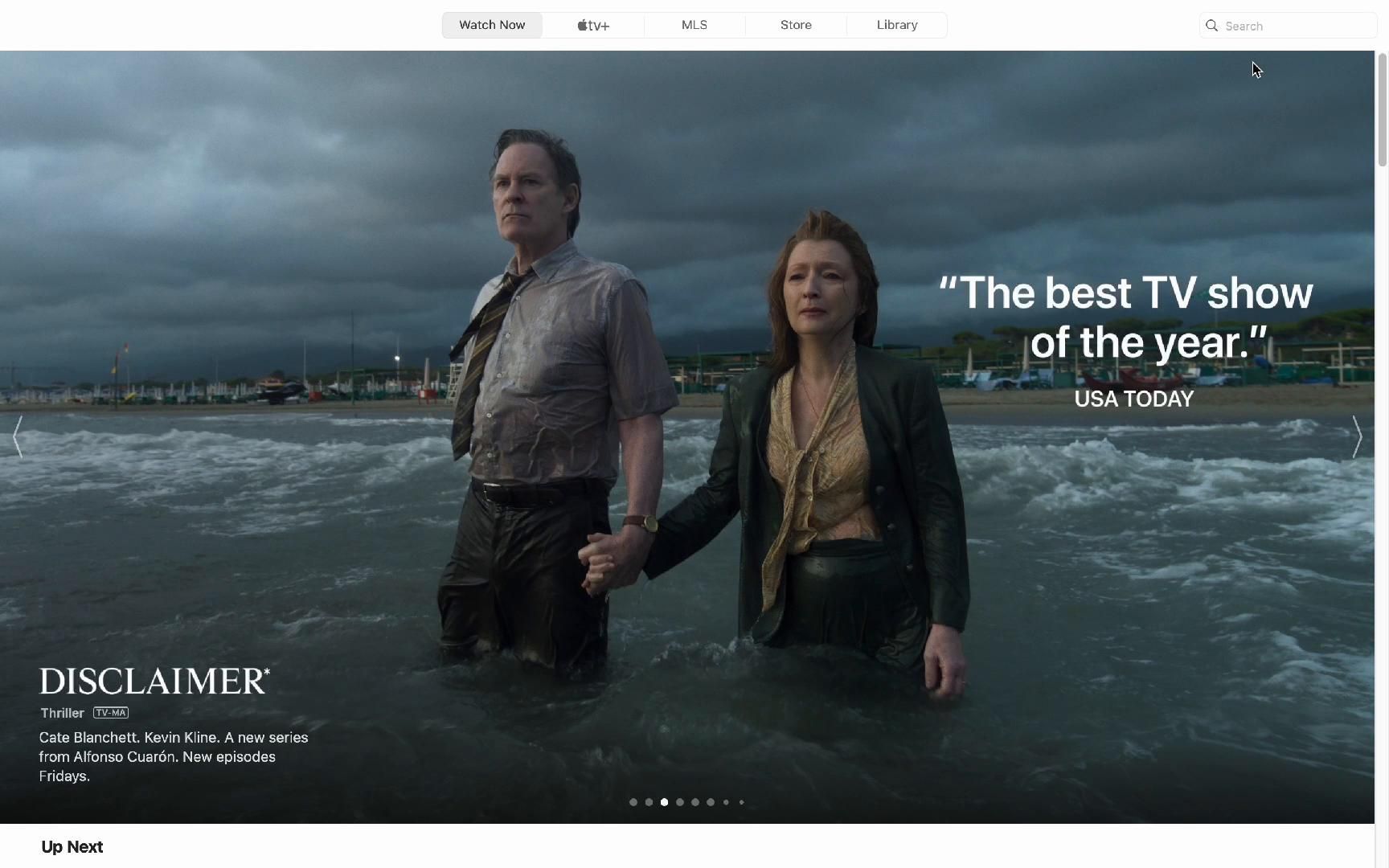This screenshot has height=868, width=1389.
Task: Click the seventh carousel page dot
Action: tap(726, 802)
